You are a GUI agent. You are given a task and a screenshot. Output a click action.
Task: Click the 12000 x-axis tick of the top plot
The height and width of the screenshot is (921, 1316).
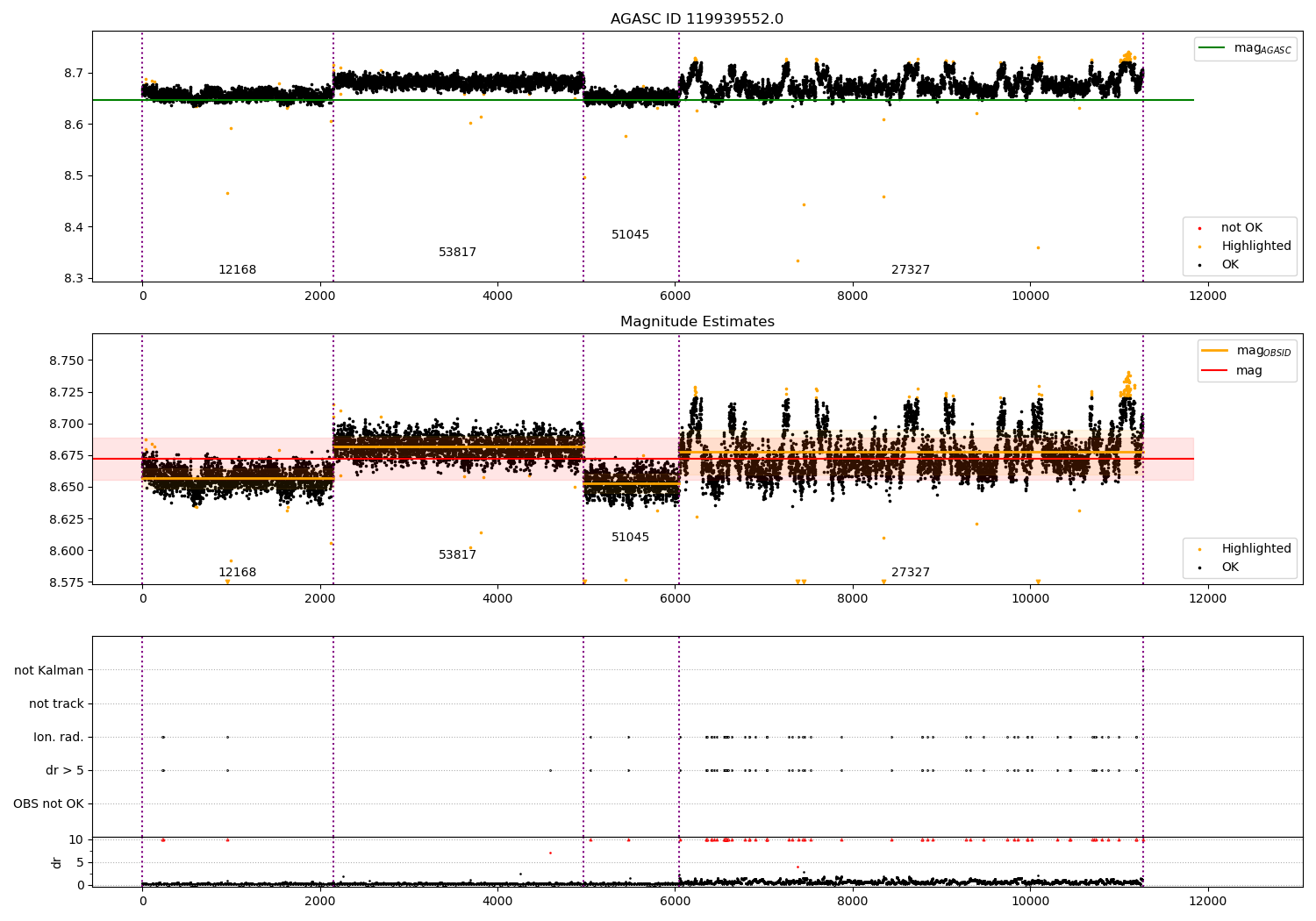1207,296
